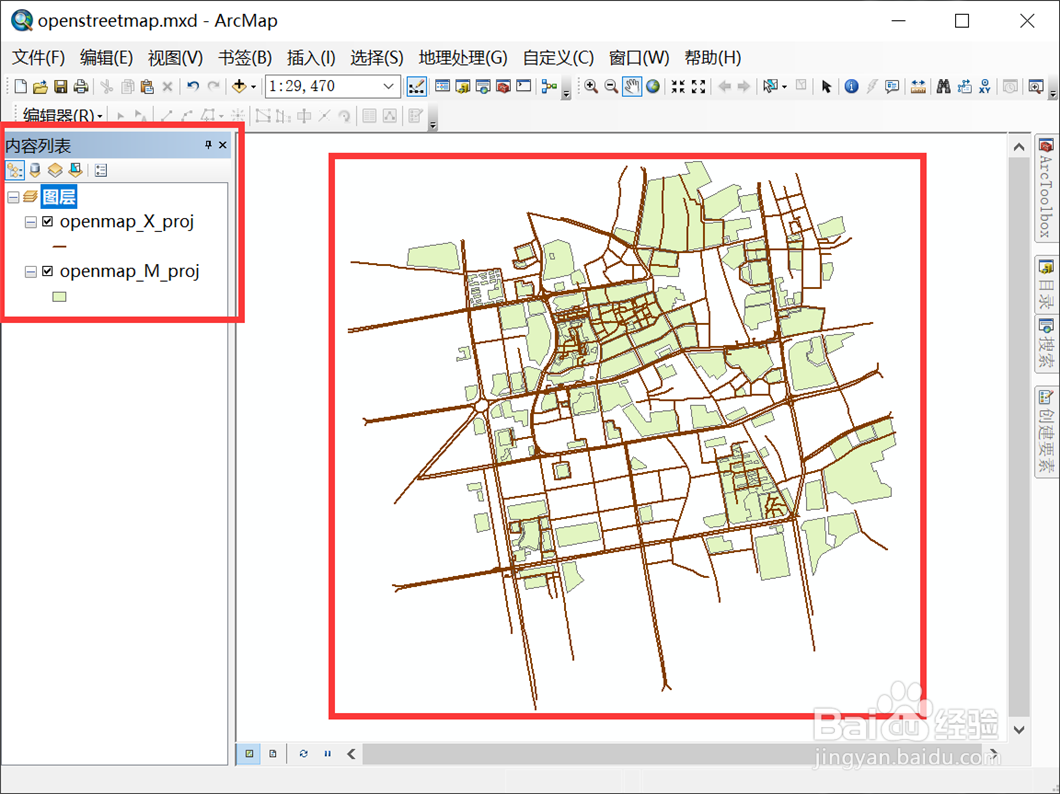Paste with the clipboard icon

147,86
